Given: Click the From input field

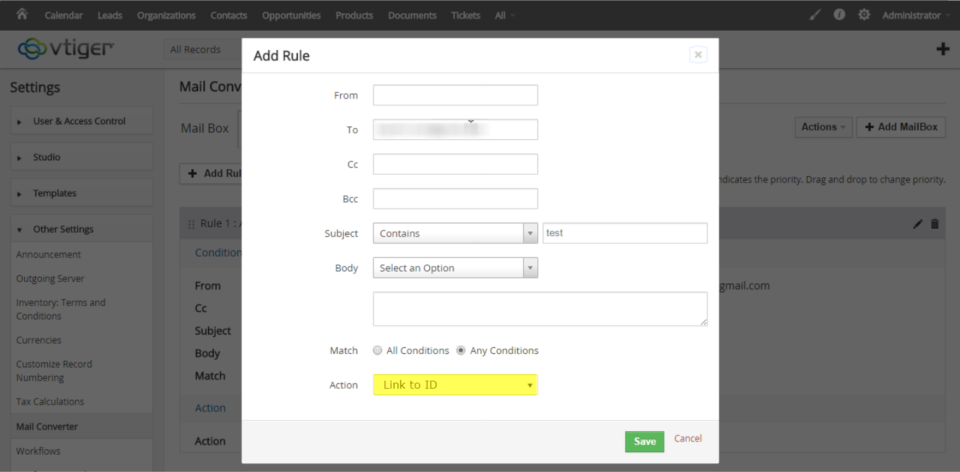Looking at the screenshot, I should click(455, 95).
